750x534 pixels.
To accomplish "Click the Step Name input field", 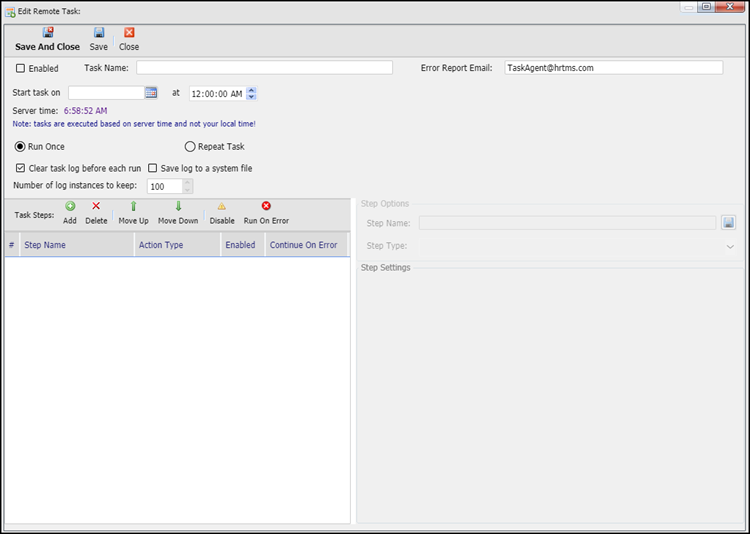I will pyautogui.click(x=567, y=223).
